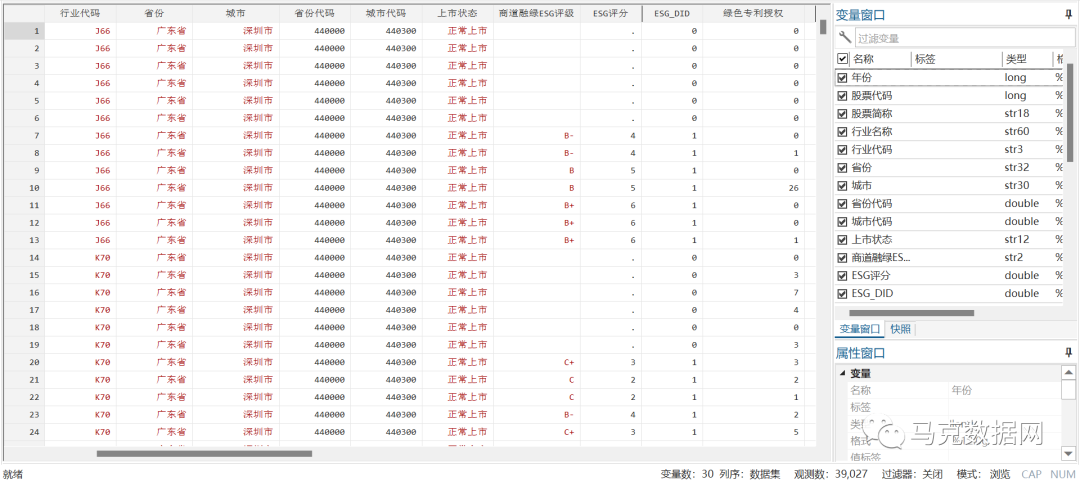Viewport: 1080px width, 481px height.
Task: Click the 观测数: 39,027 status bar entry
Action: (x=830, y=474)
